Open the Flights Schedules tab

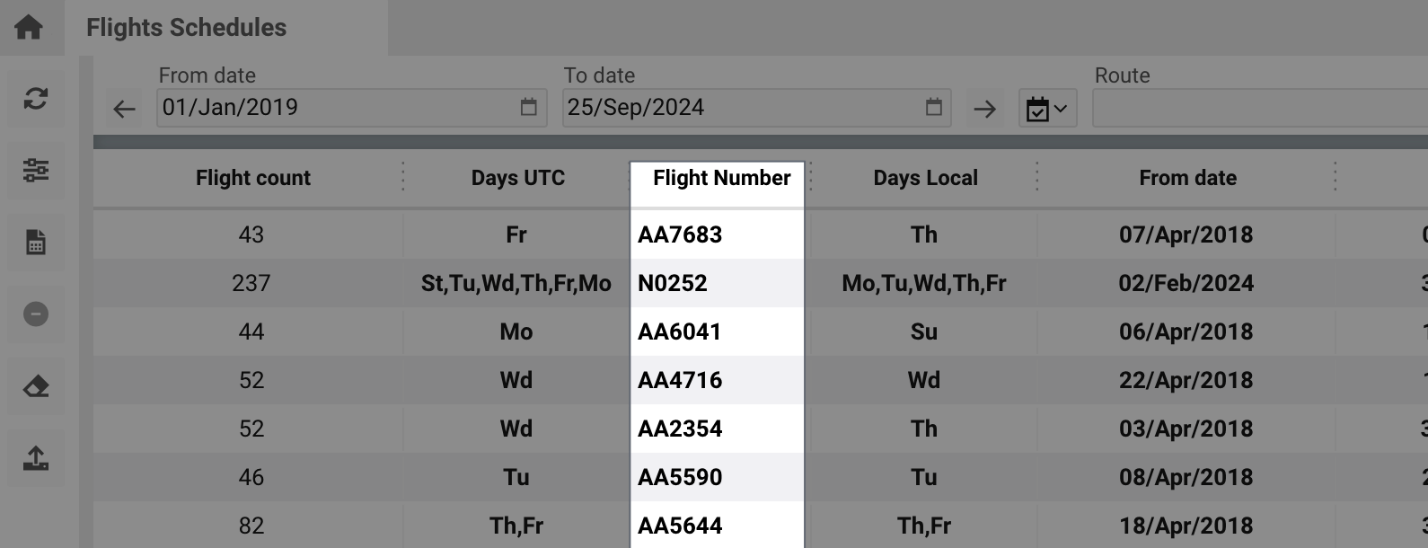(x=187, y=28)
